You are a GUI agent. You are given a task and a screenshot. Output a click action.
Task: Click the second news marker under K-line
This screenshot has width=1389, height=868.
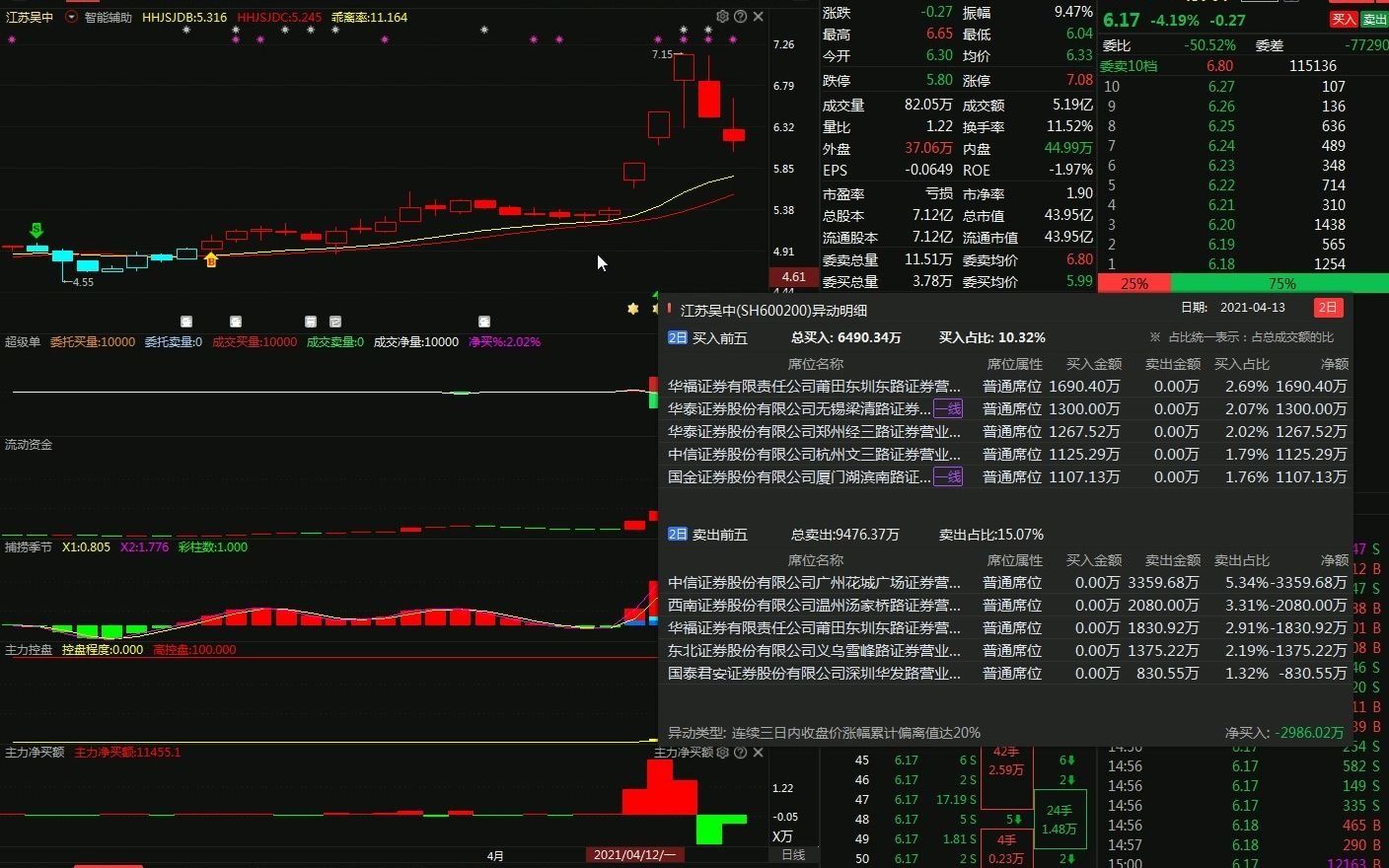(x=236, y=322)
